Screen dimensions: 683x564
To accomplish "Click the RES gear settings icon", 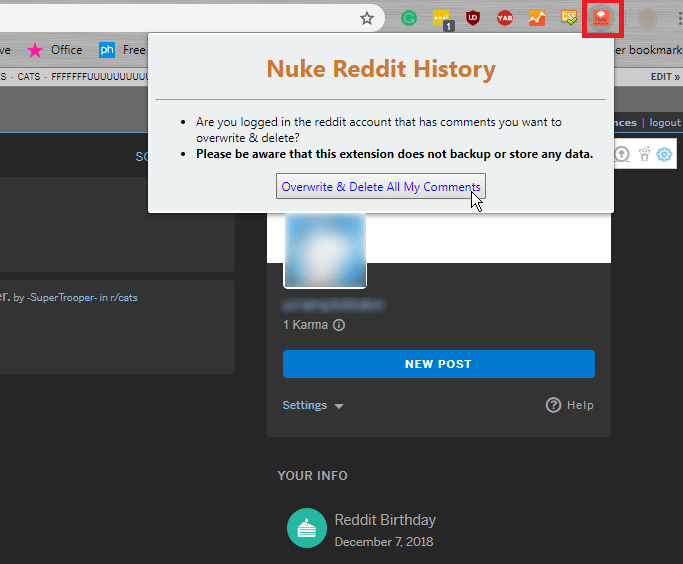I will [x=664, y=154].
